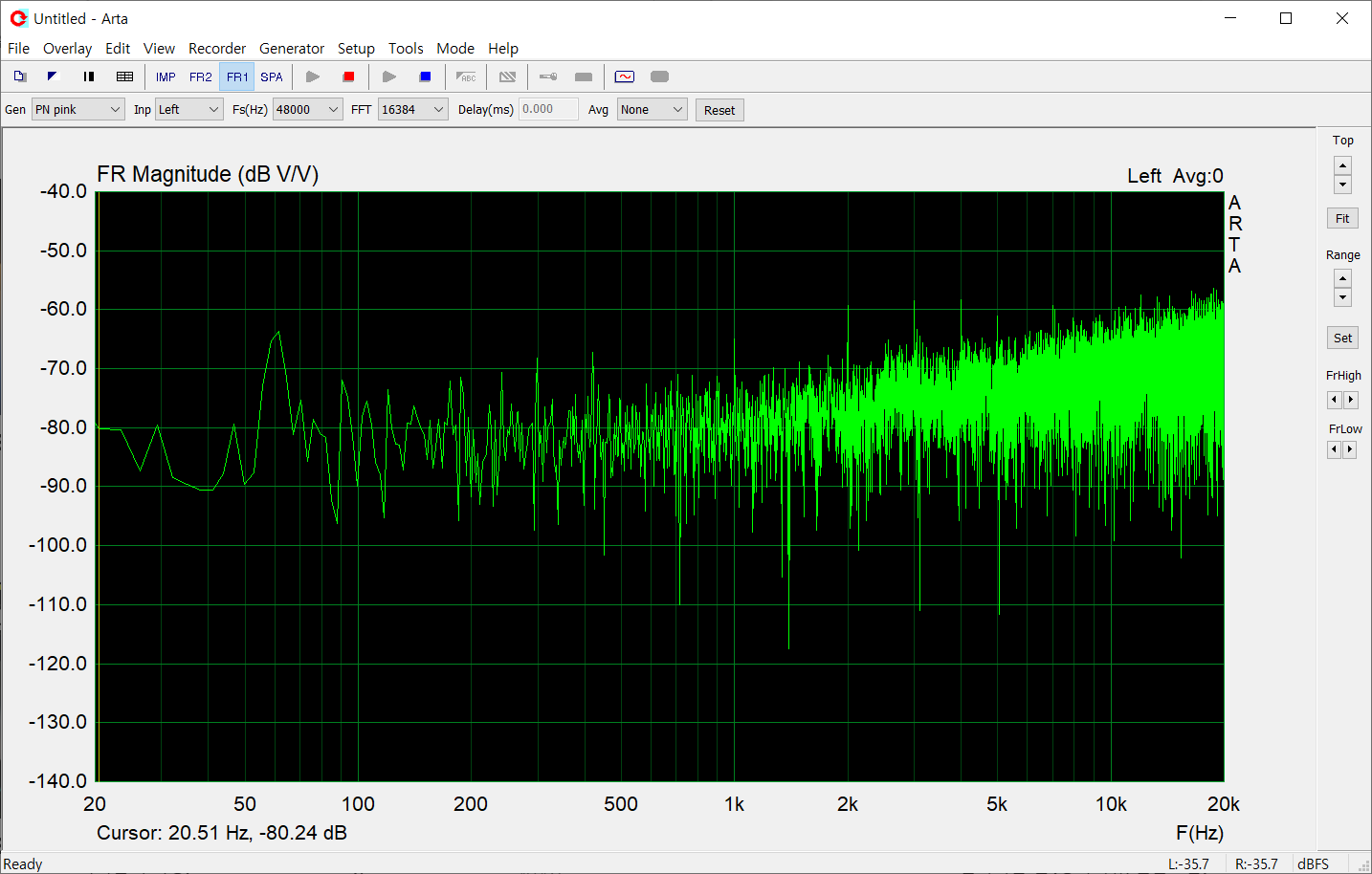
Task: Click the R:-35.7 level in status bar
Action: tap(1256, 863)
